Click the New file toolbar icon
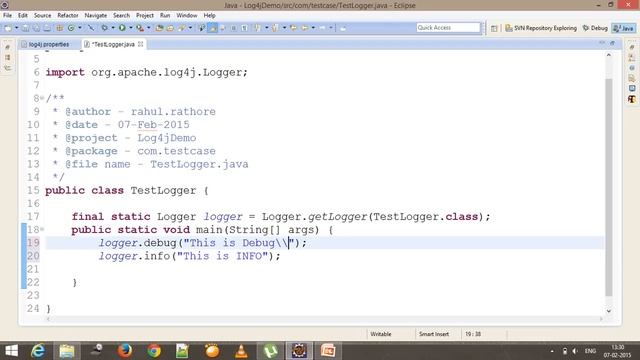 (x=8, y=28)
